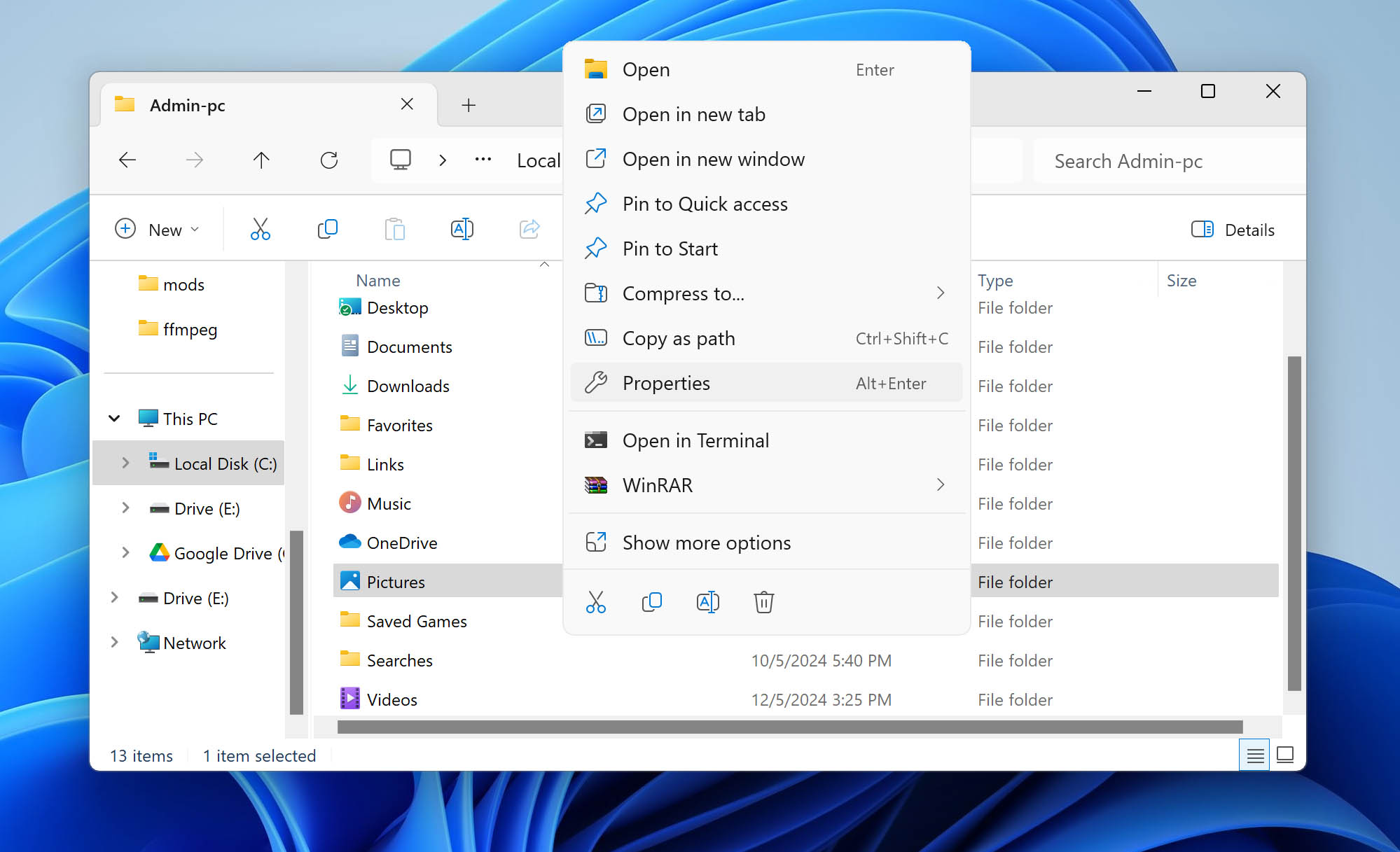Choose Open from the context menu

tap(766, 69)
